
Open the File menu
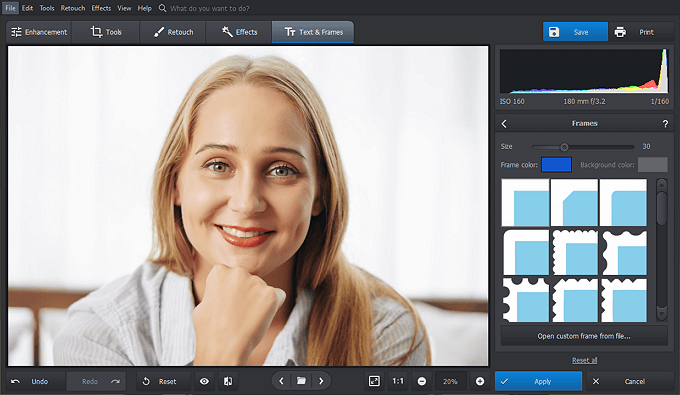pos(10,8)
